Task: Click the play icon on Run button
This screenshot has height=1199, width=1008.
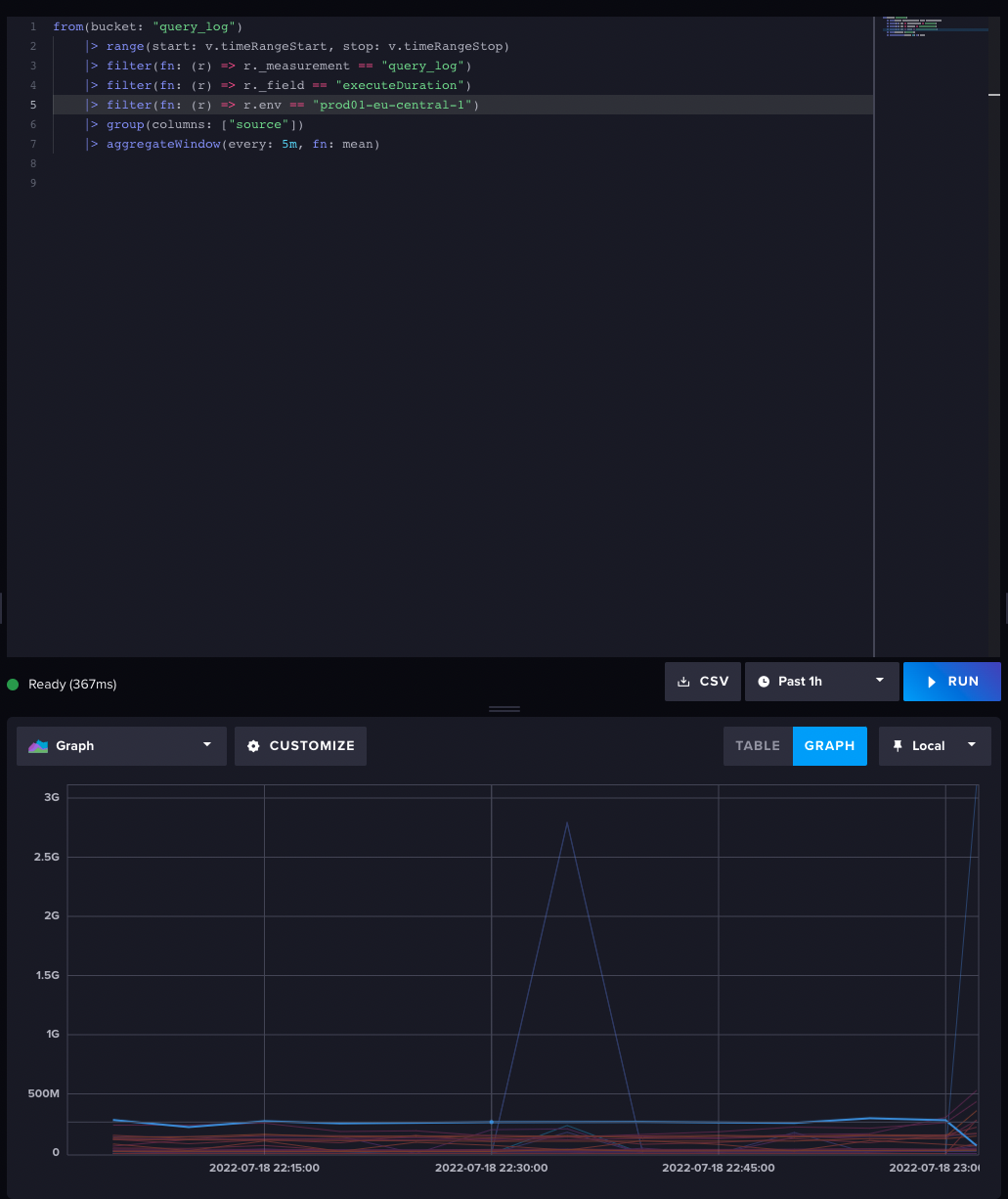Action: click(x=932, y=682)
